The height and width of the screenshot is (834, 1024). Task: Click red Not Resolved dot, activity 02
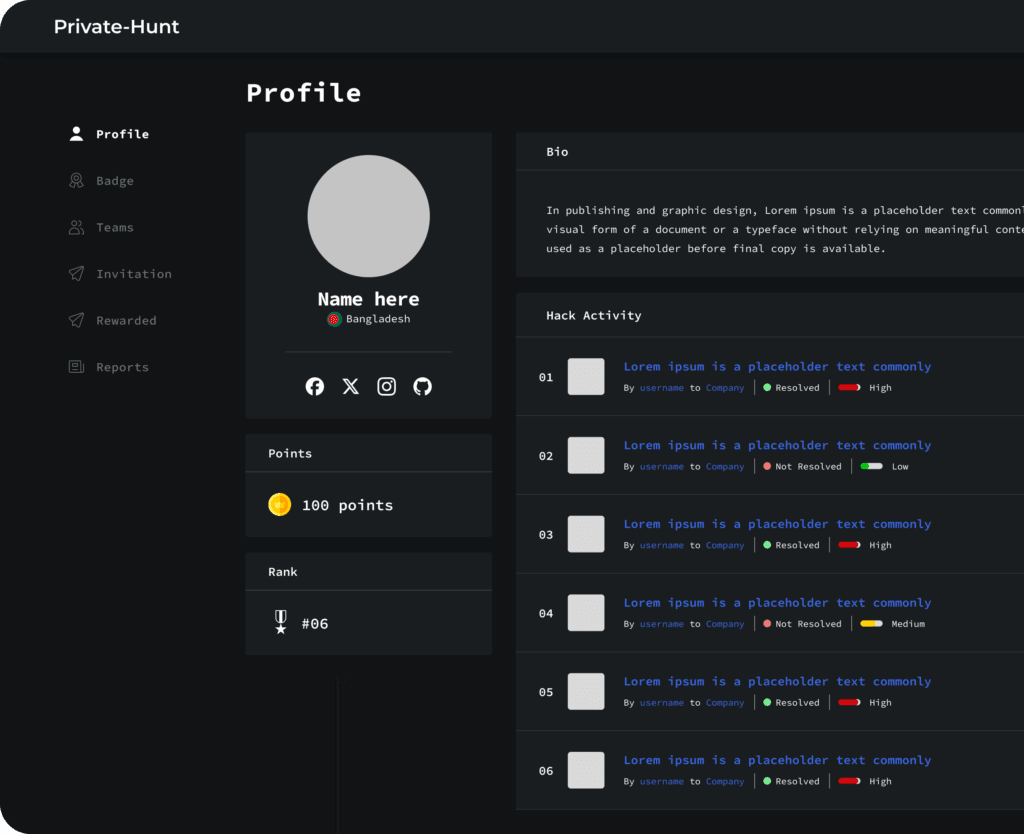coord(767,466)
